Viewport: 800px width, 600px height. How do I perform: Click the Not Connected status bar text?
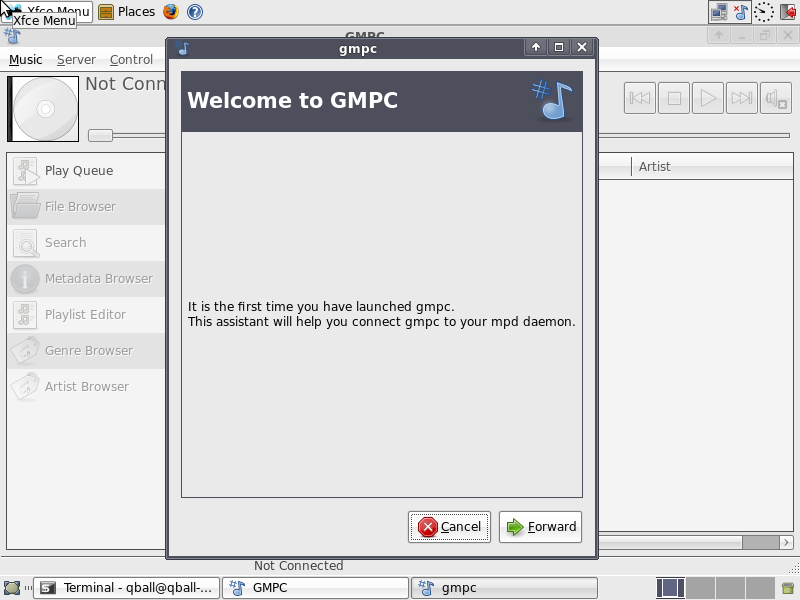(x=298, y=566)
